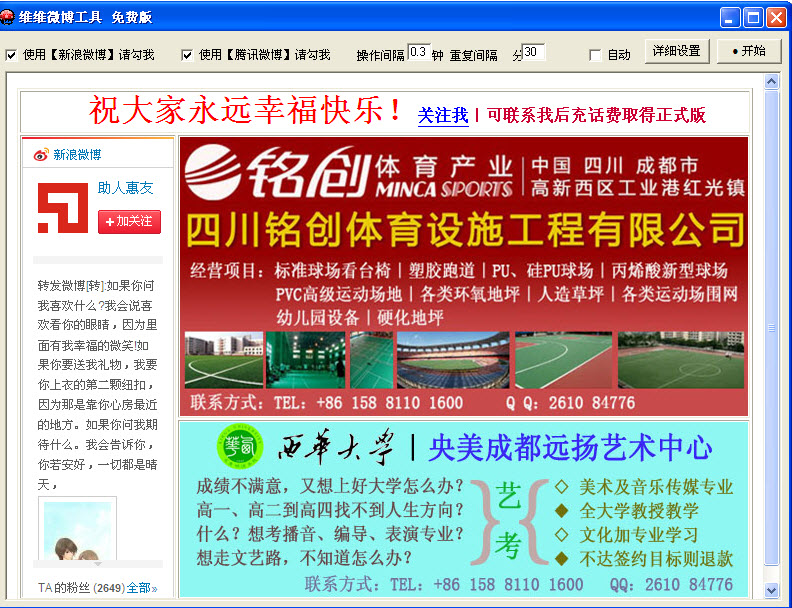The image size is (792, 608).
Task: Click the 开始 button
Action: (x=749, y=51)
